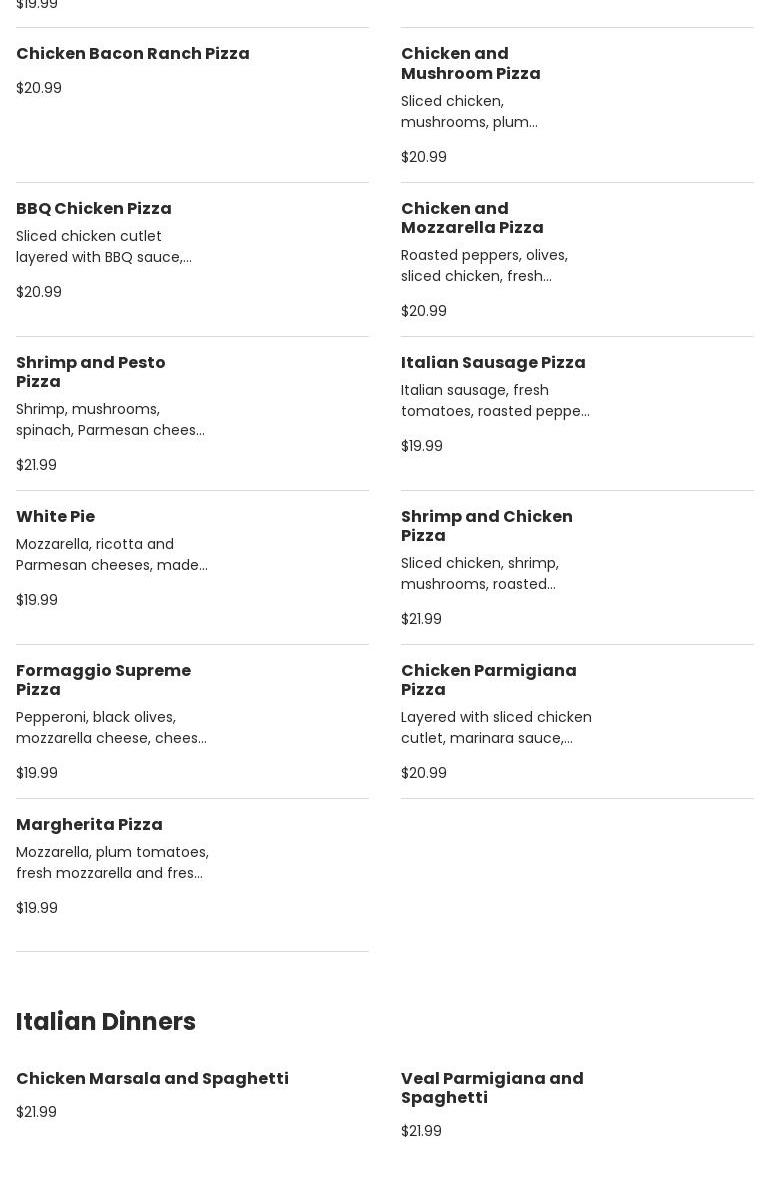The height and width of the screenshot is (1179, 770).
Task: Click the Margherita Pizza description text
Action: 112,863
